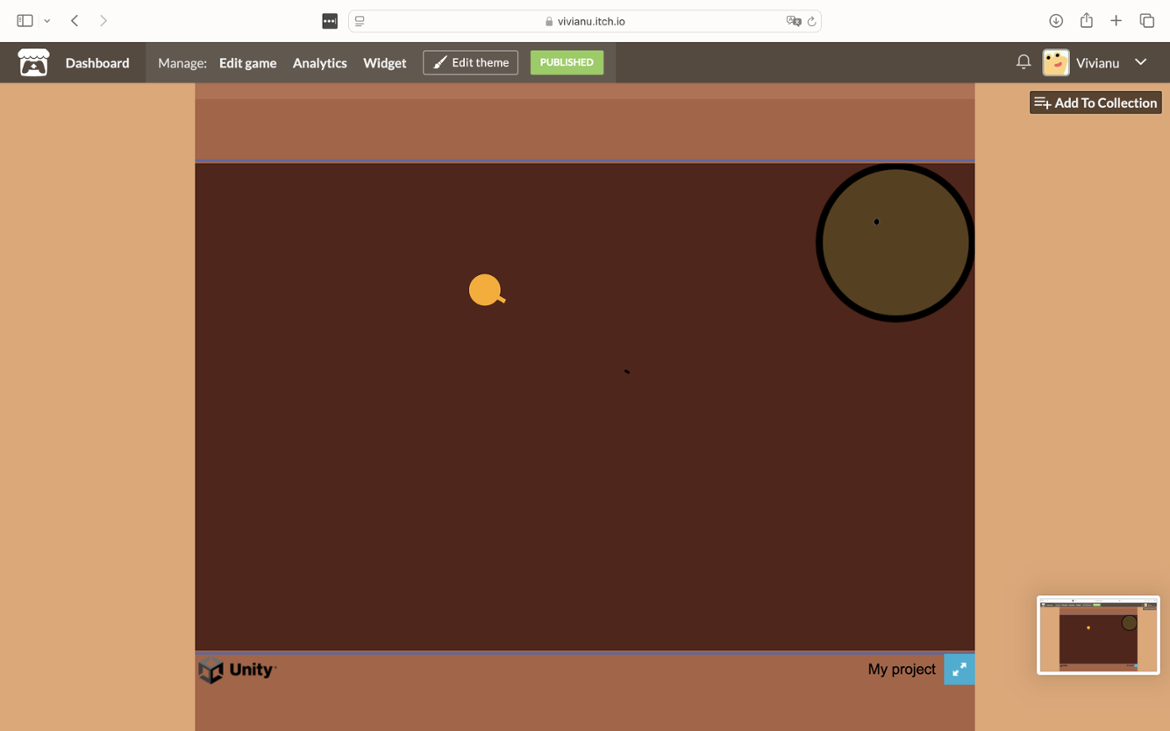Go to the Dashboard
The image size is (1170, 731).
pyautogui.click(x=97, y=62)
